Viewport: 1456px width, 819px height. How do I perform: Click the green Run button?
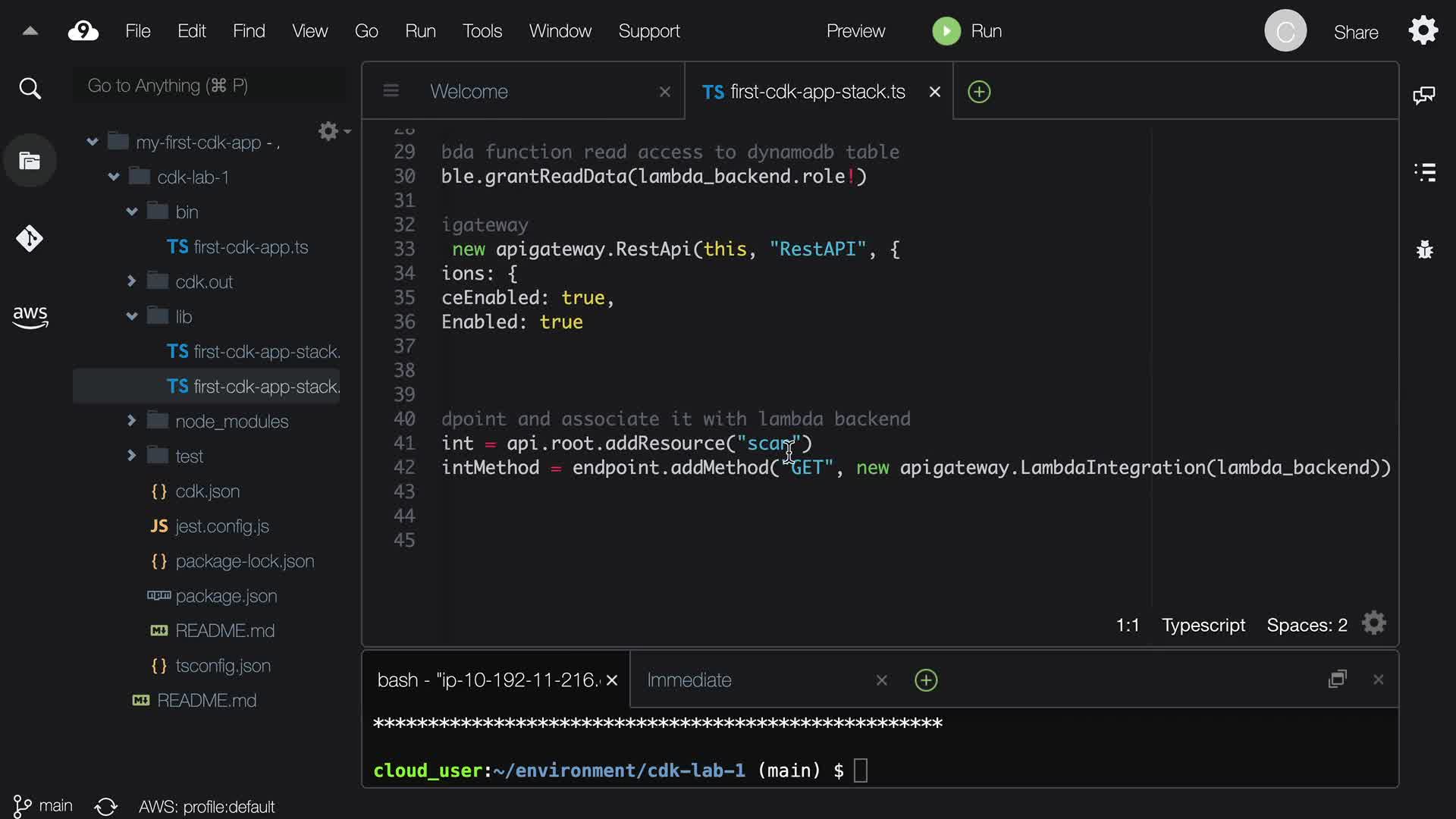coord(967,31)
